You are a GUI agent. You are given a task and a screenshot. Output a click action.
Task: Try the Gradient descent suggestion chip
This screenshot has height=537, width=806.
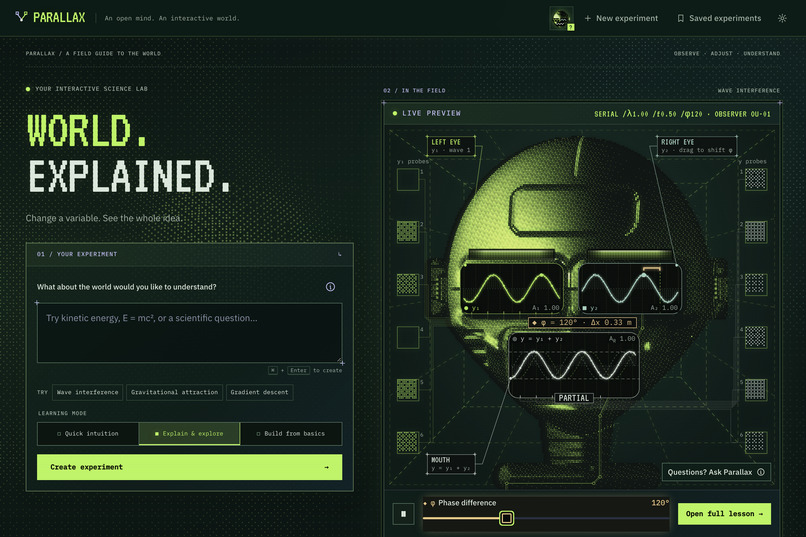point(260,392)
